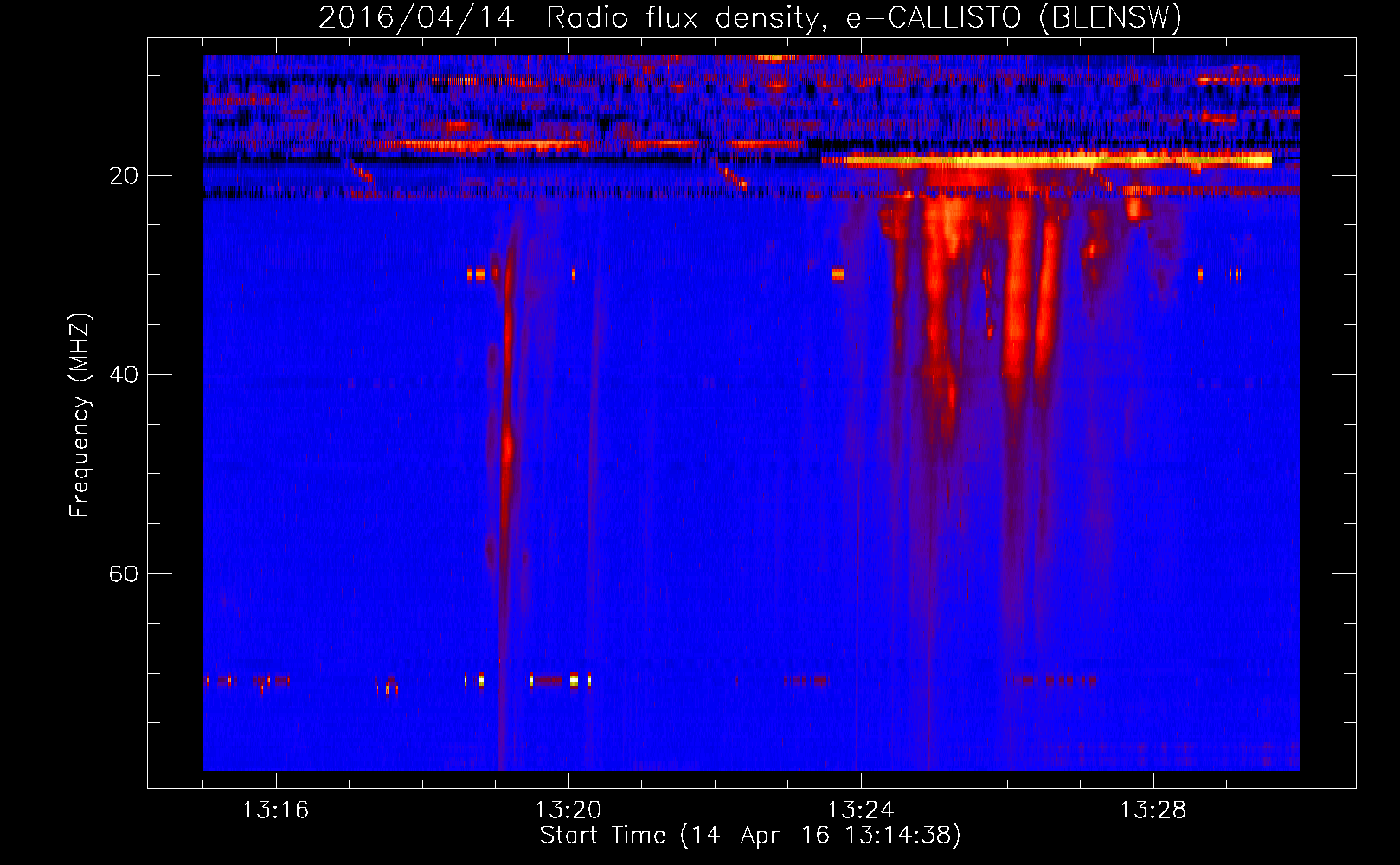Click the 13:24 time tick label
This screenshot has height=865, width=1400.
click(x=861, y=811)
